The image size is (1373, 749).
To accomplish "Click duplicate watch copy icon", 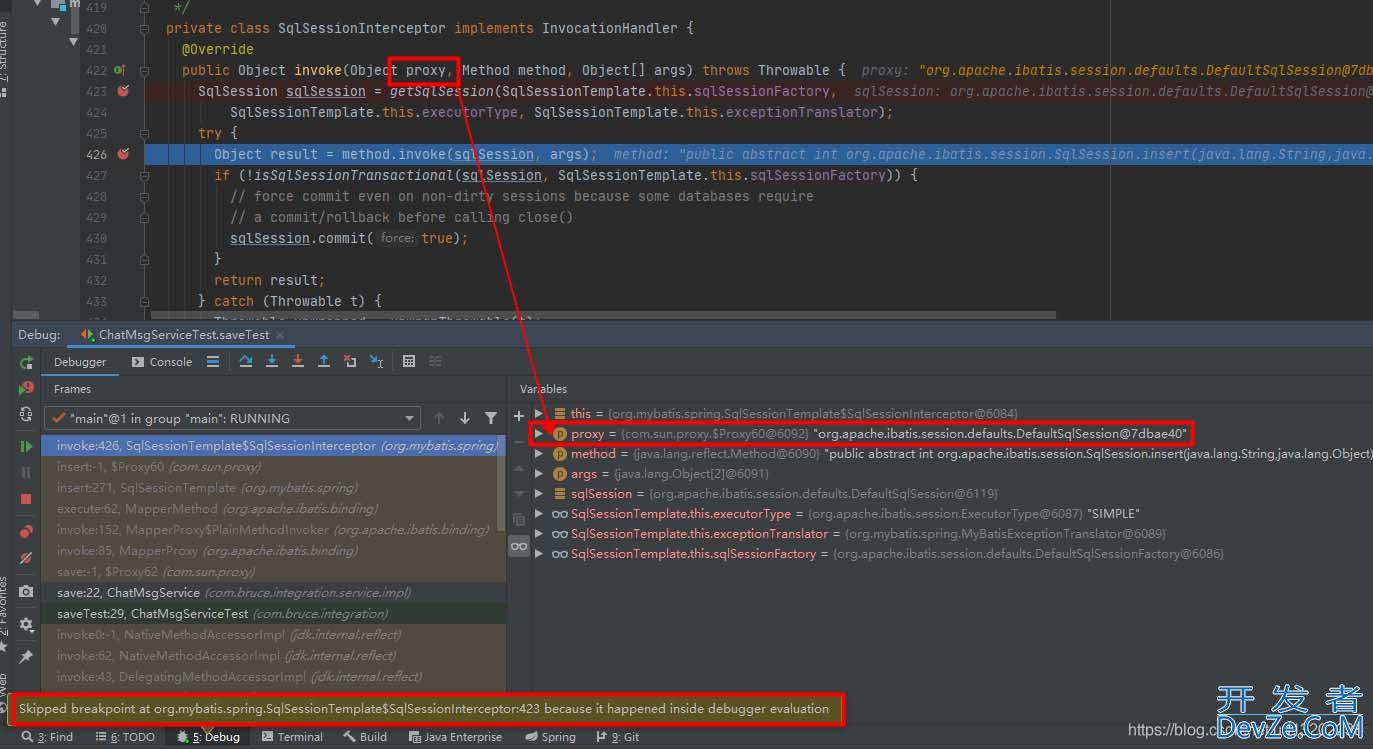I will click(518, 519).
